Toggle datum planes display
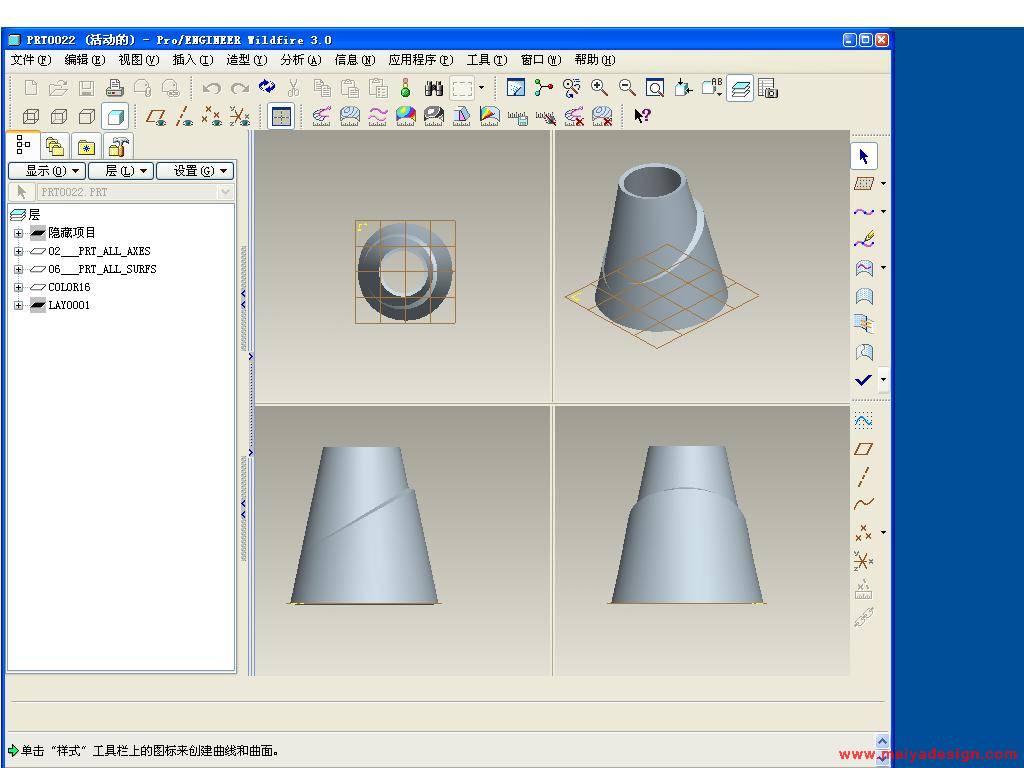This screenshot has width=1024, height=768. pos(155,117)
